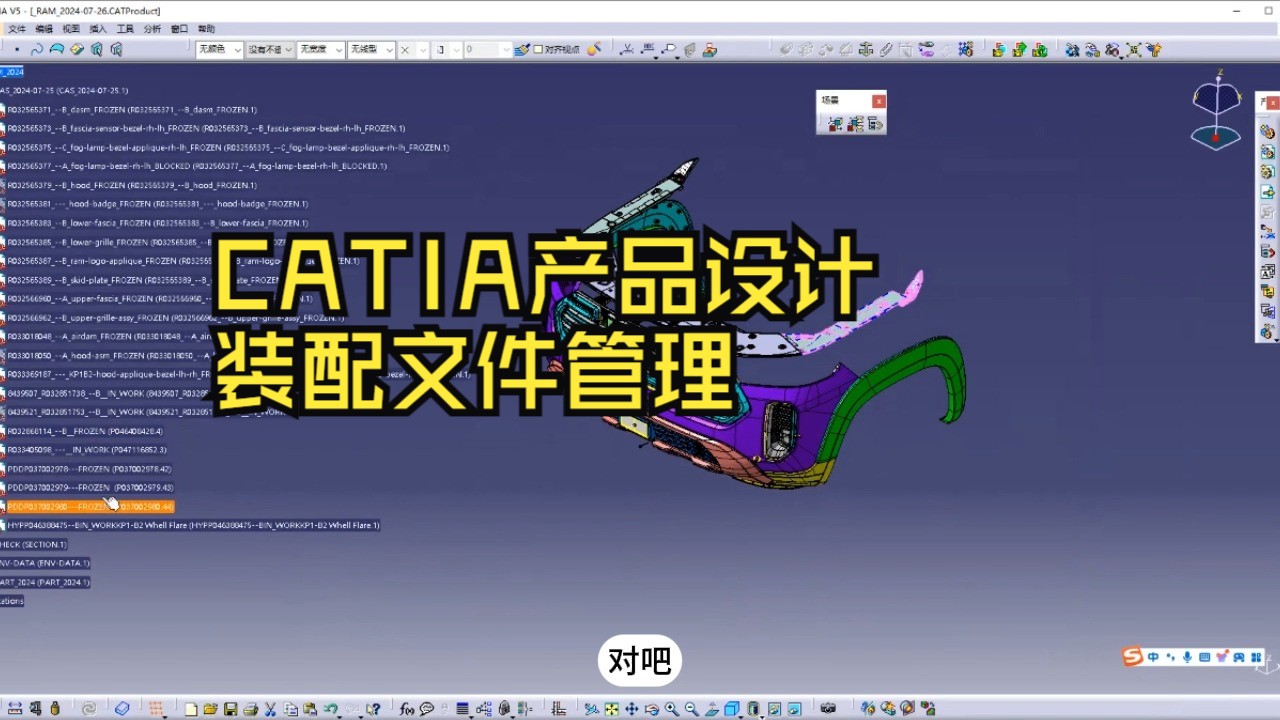Open the 工具 menu

tap(125, 29)
